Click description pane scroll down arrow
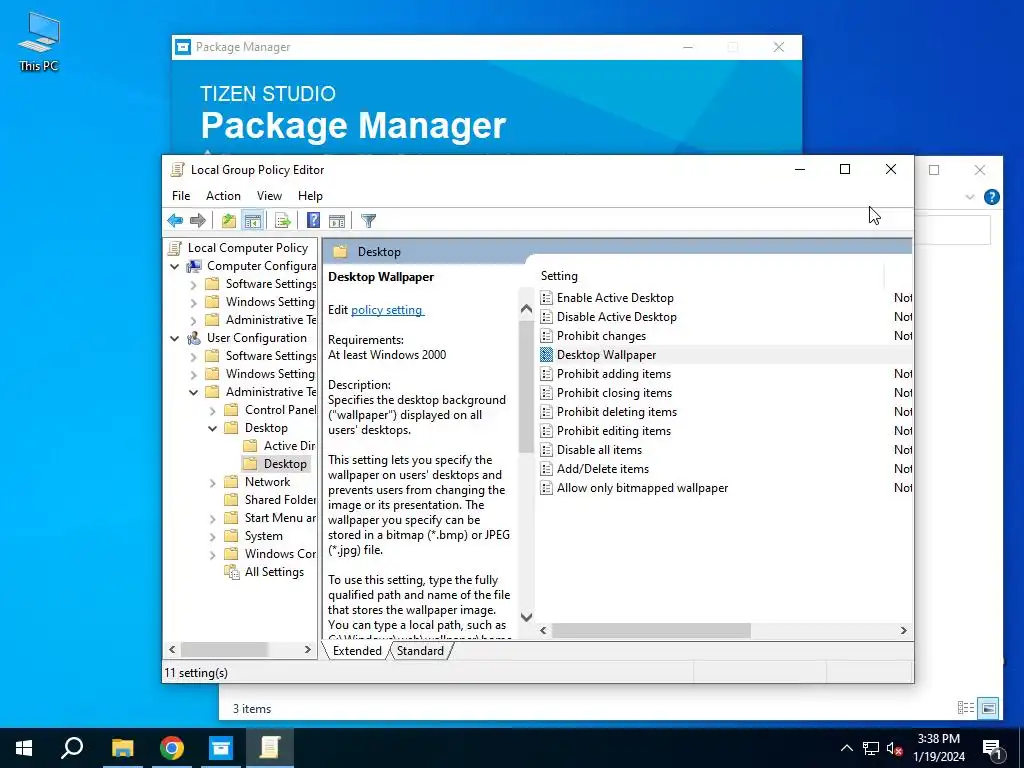Screen dimensions: 1024x768 [x=526, y=616]
